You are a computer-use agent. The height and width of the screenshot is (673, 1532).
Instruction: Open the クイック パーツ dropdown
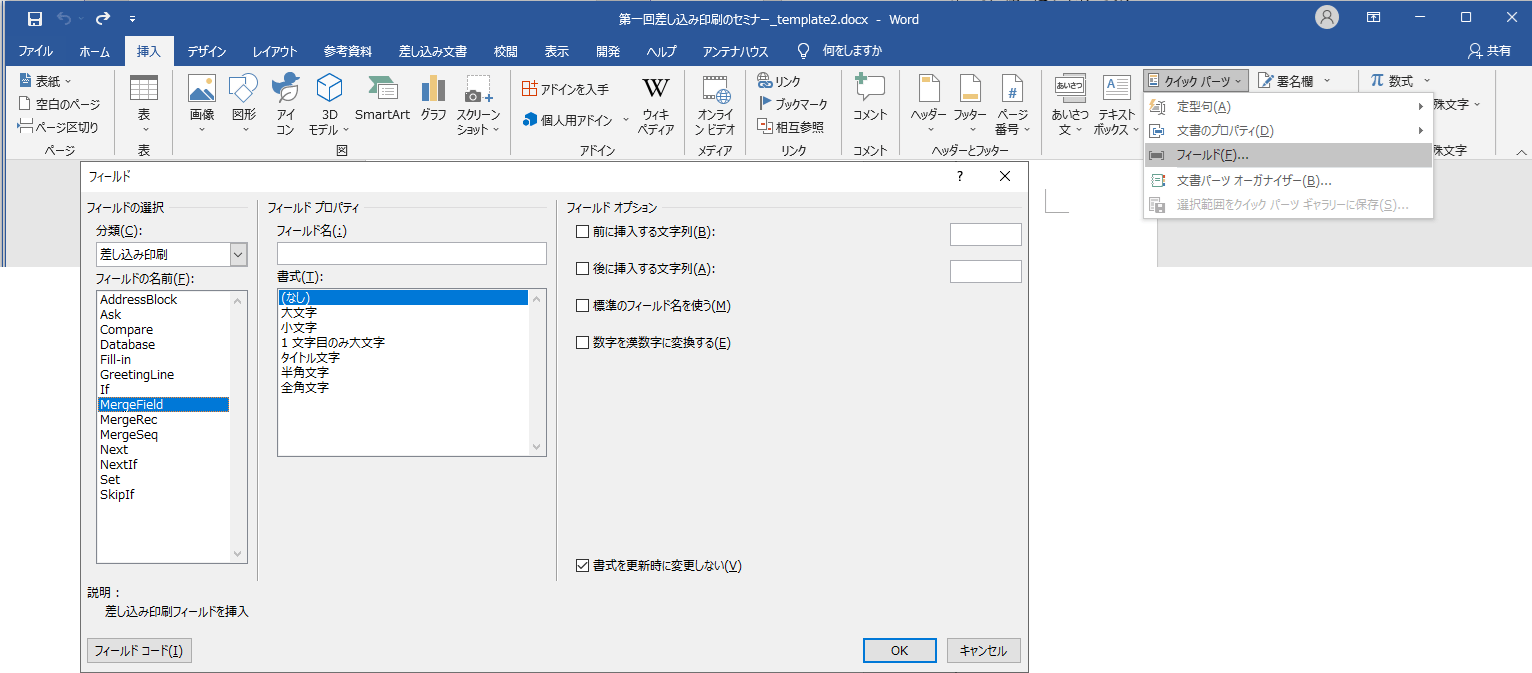(1195, 81)
